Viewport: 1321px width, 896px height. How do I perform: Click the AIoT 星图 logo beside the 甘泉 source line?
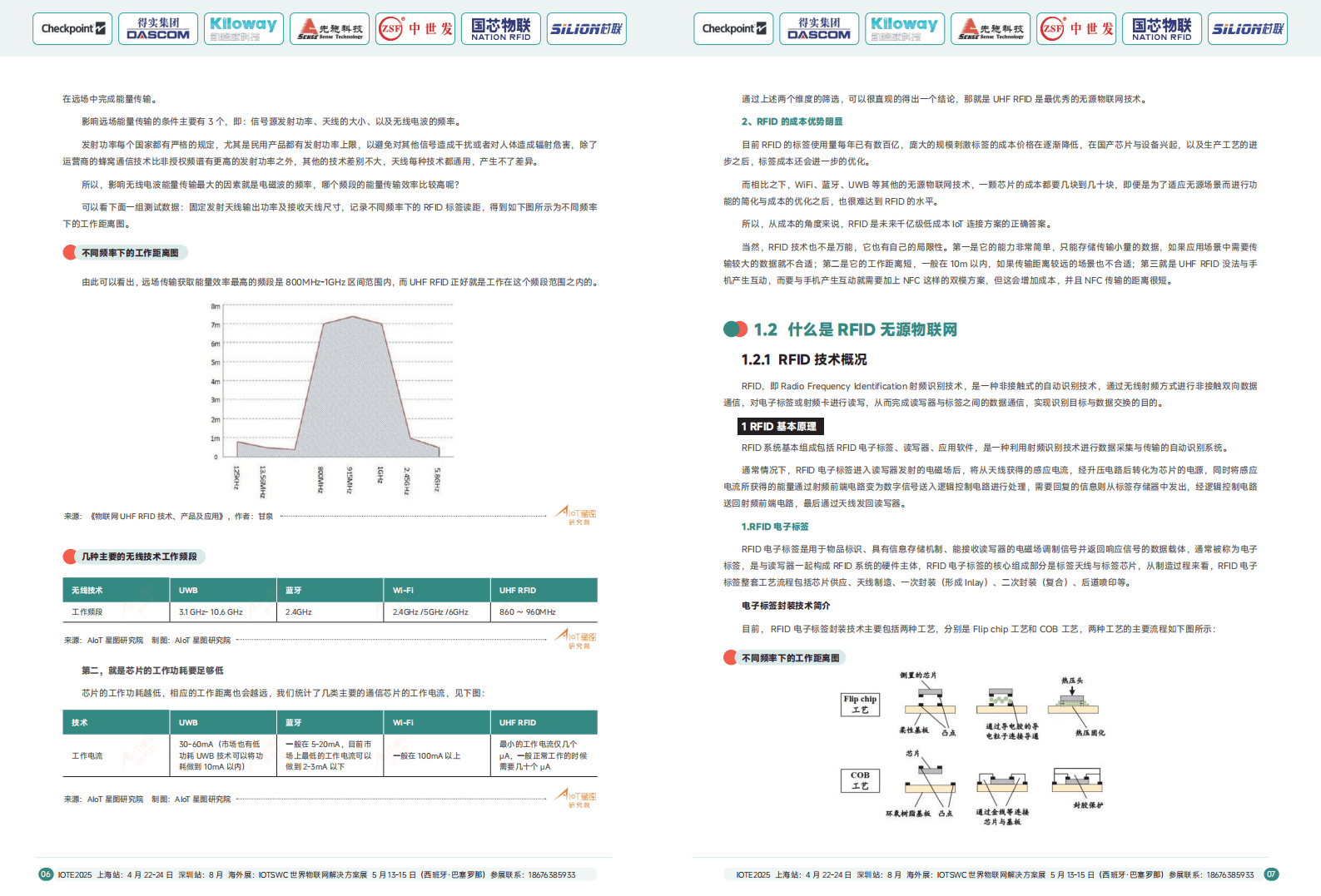[x=577, y=516]
